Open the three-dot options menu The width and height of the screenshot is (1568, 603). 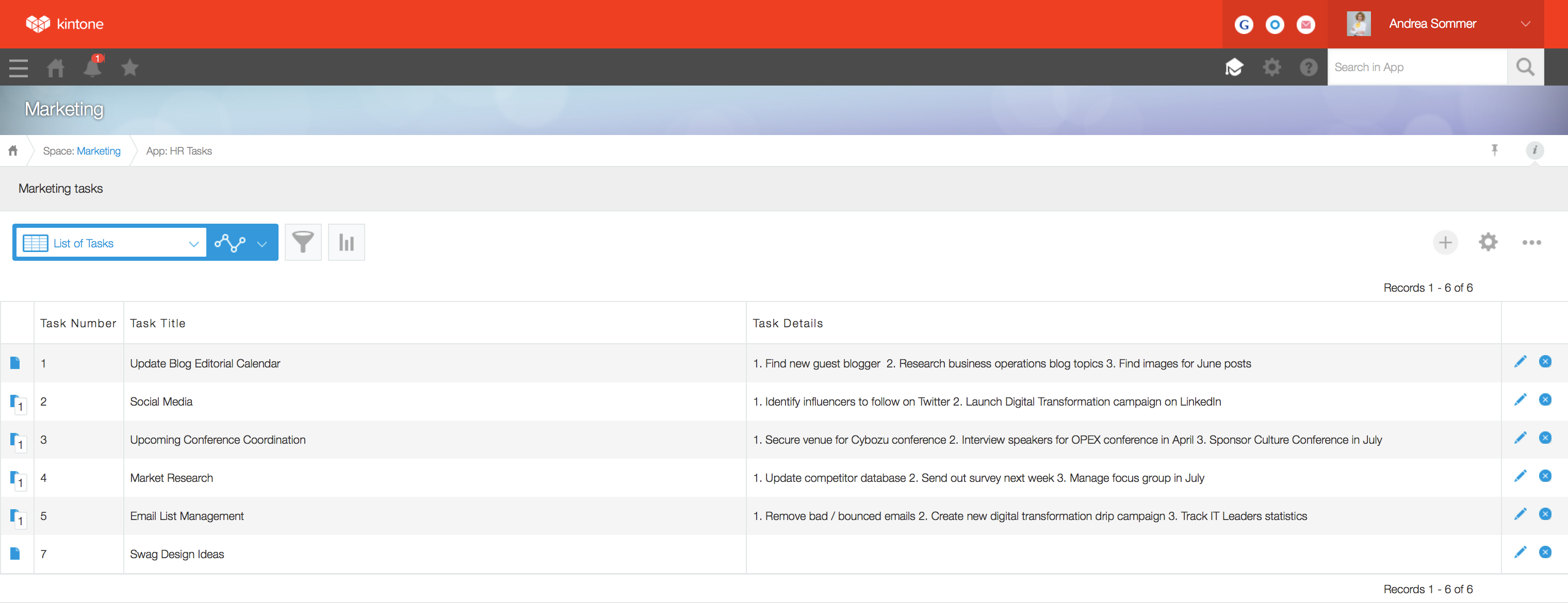point(1531,242)
